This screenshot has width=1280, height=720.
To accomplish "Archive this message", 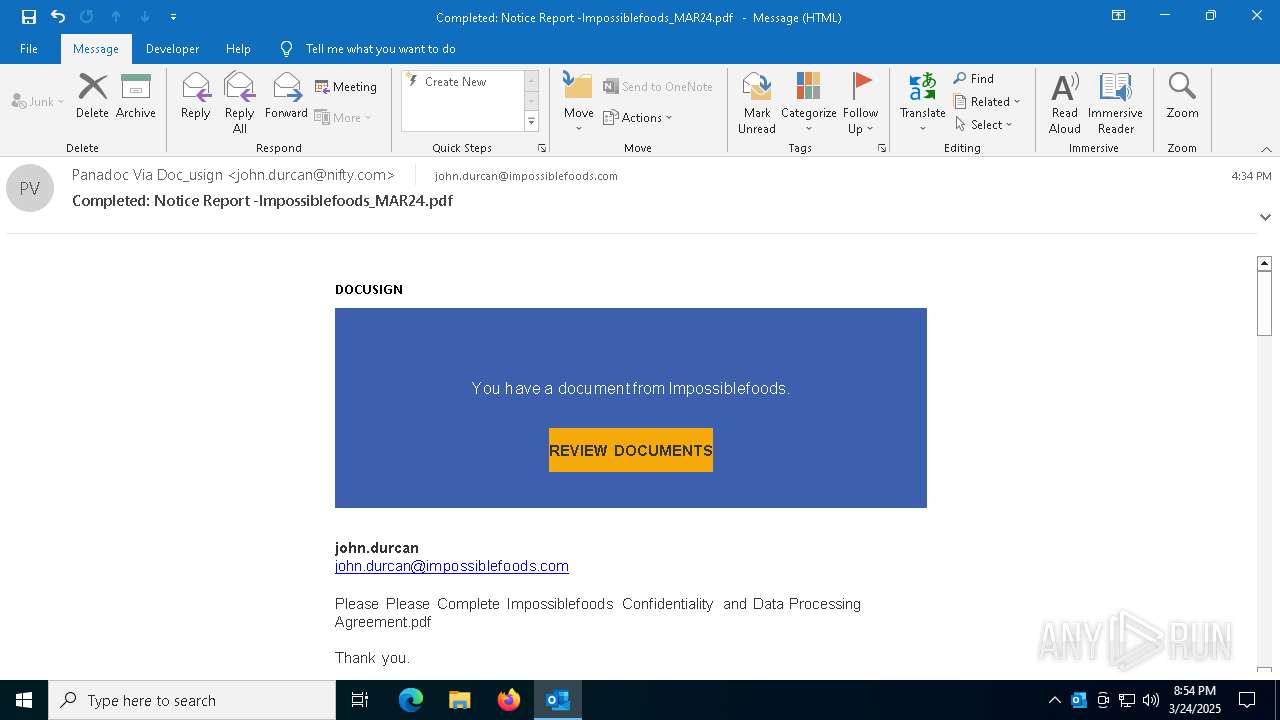I will coord(135,96).
